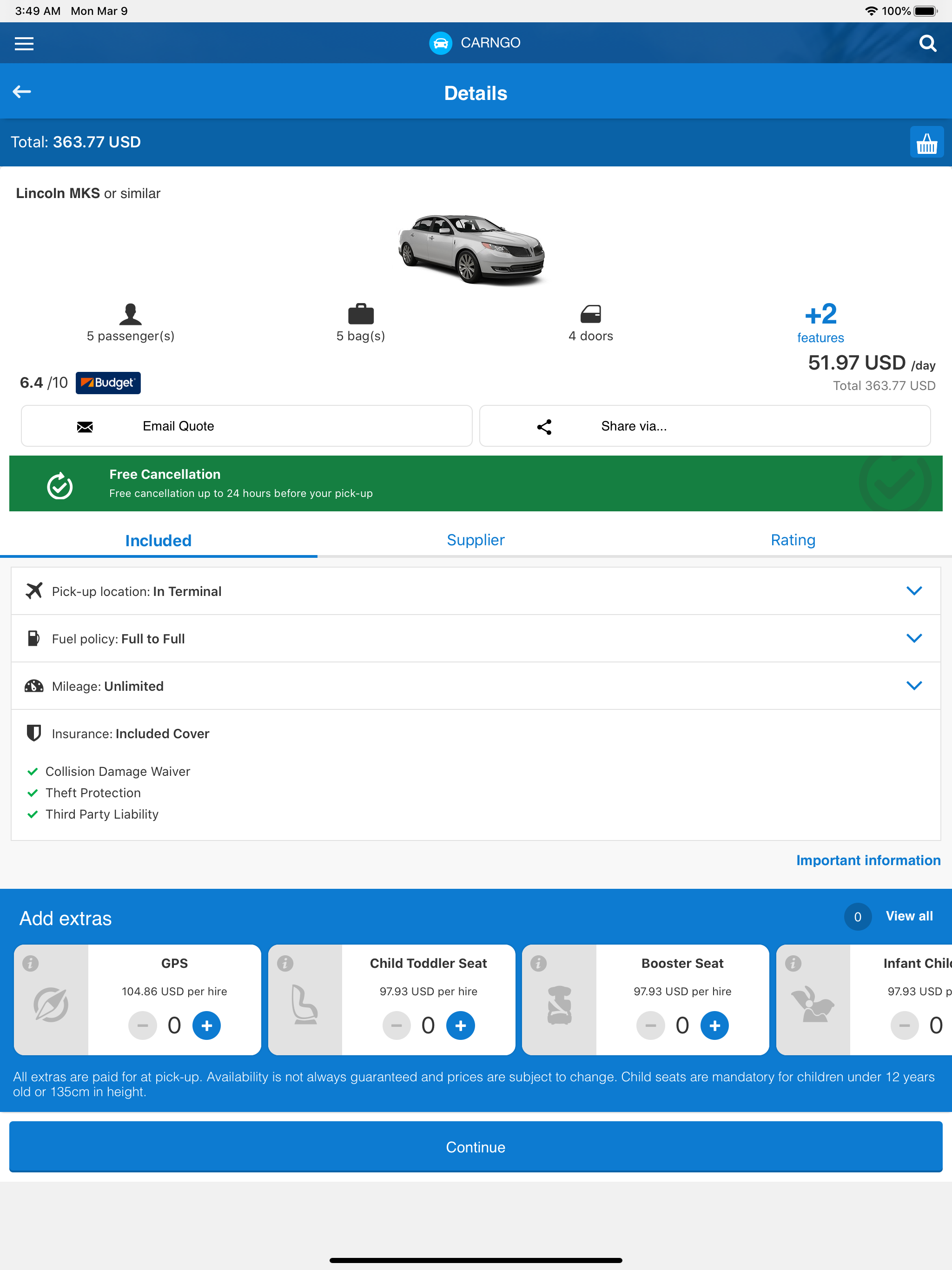Tap Booster Seat info icon
This screenshot has height=1270, width=952.
pyautogui.click(x=539, y=963)
